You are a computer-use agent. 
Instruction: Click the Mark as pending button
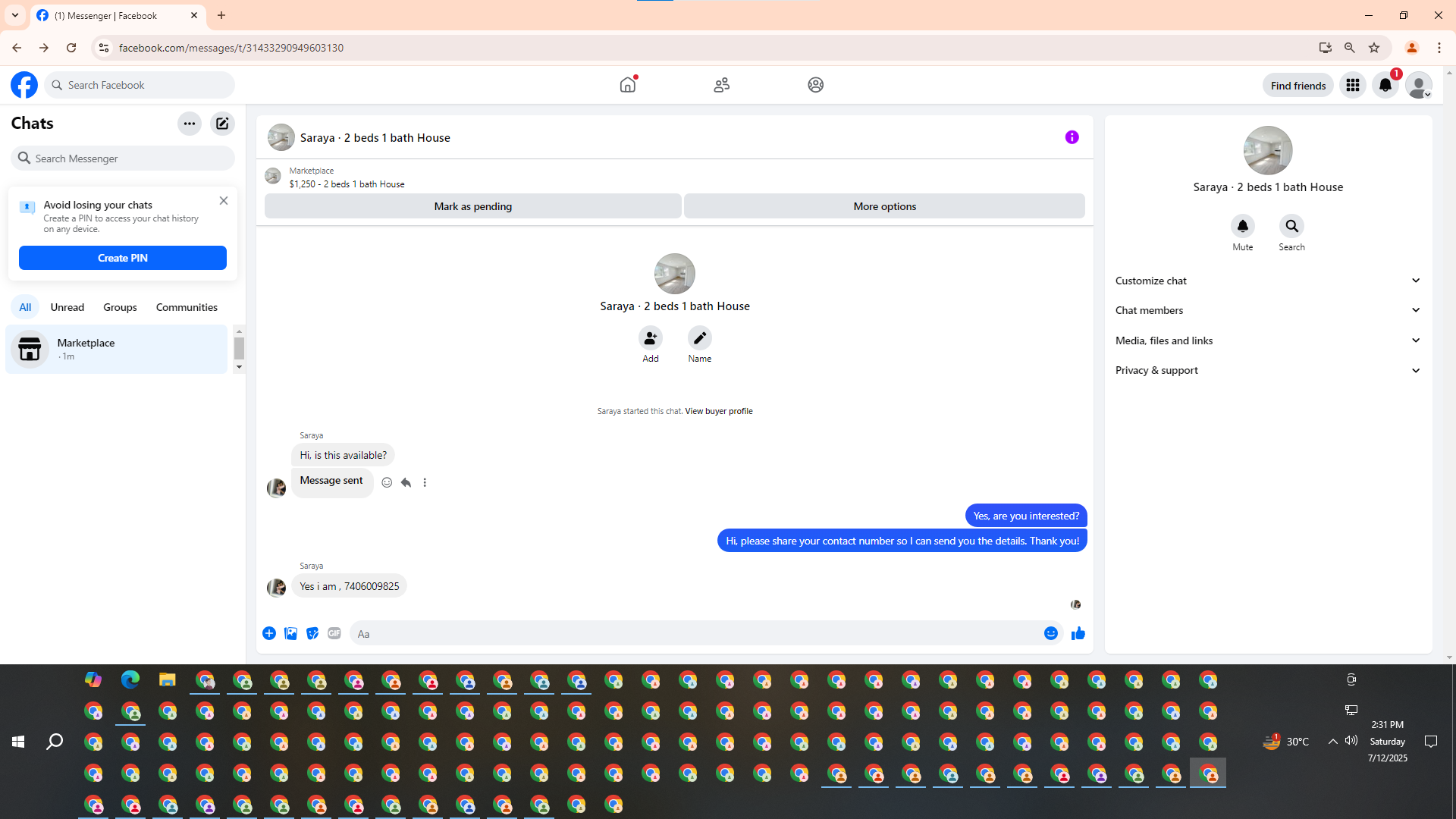tap(472, 206)
